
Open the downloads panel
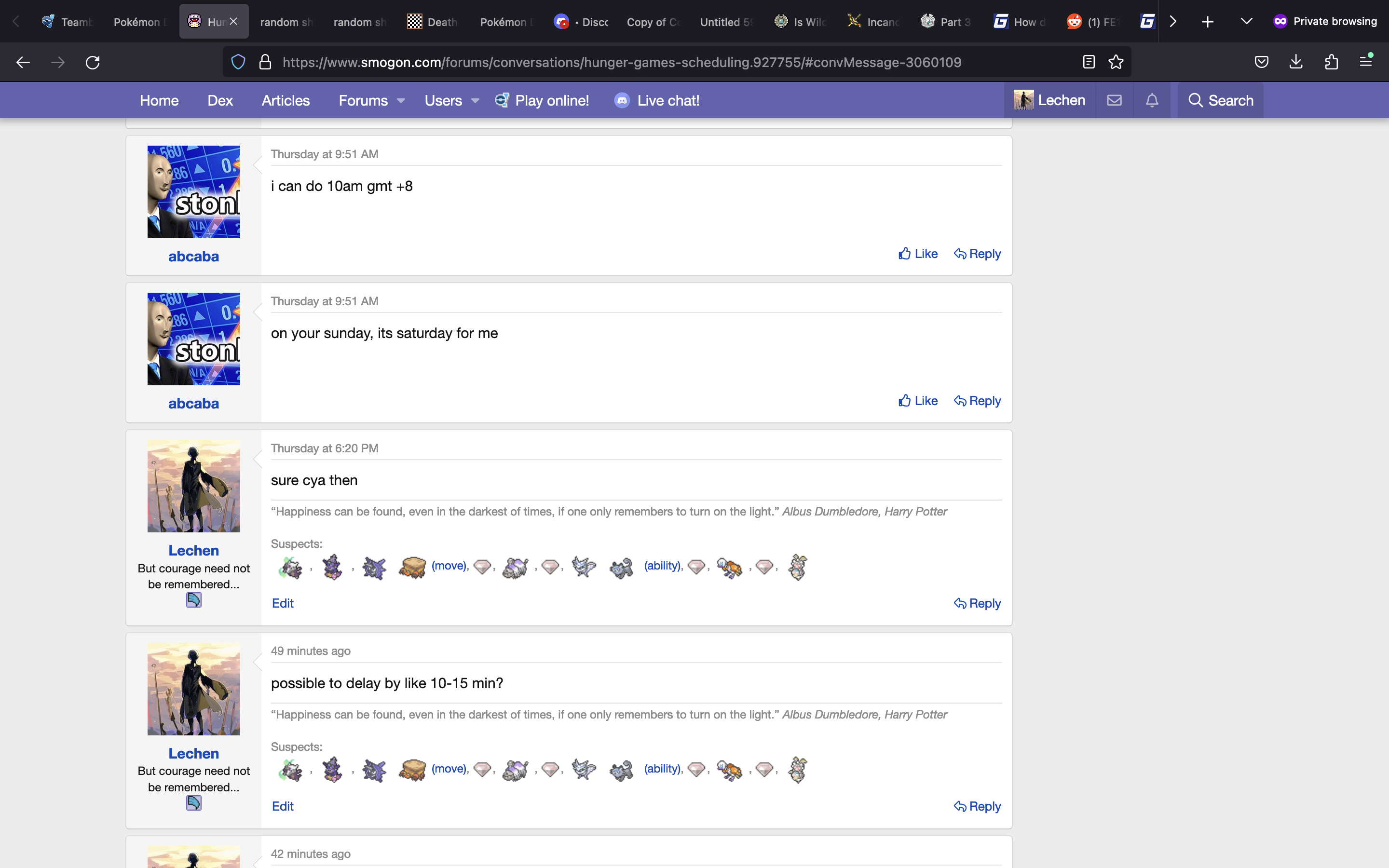pyautogui.click(x=1296, y=62)
